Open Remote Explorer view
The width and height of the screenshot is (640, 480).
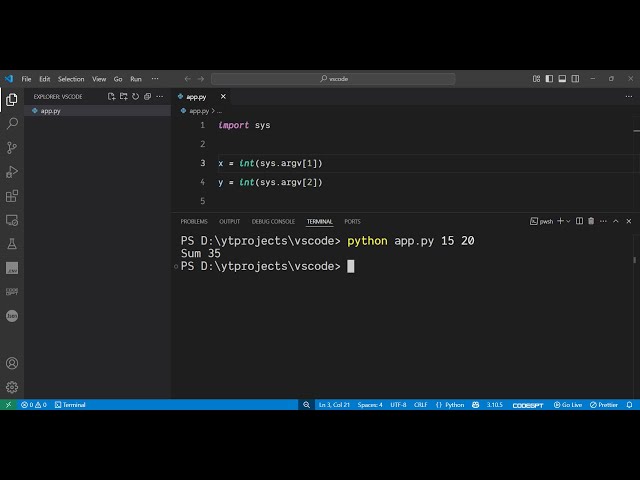12,220
